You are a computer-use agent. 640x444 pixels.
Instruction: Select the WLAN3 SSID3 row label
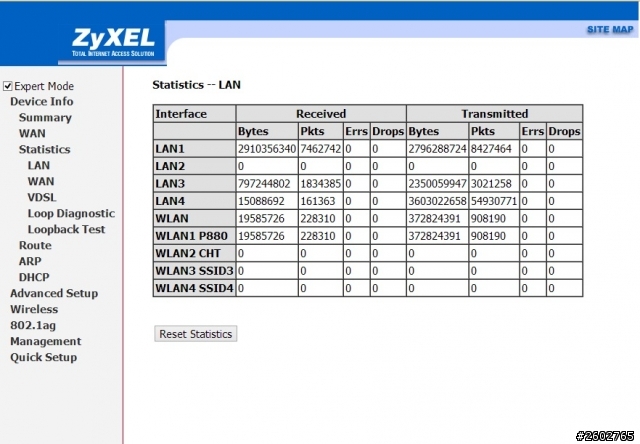(x=194, y=271)
